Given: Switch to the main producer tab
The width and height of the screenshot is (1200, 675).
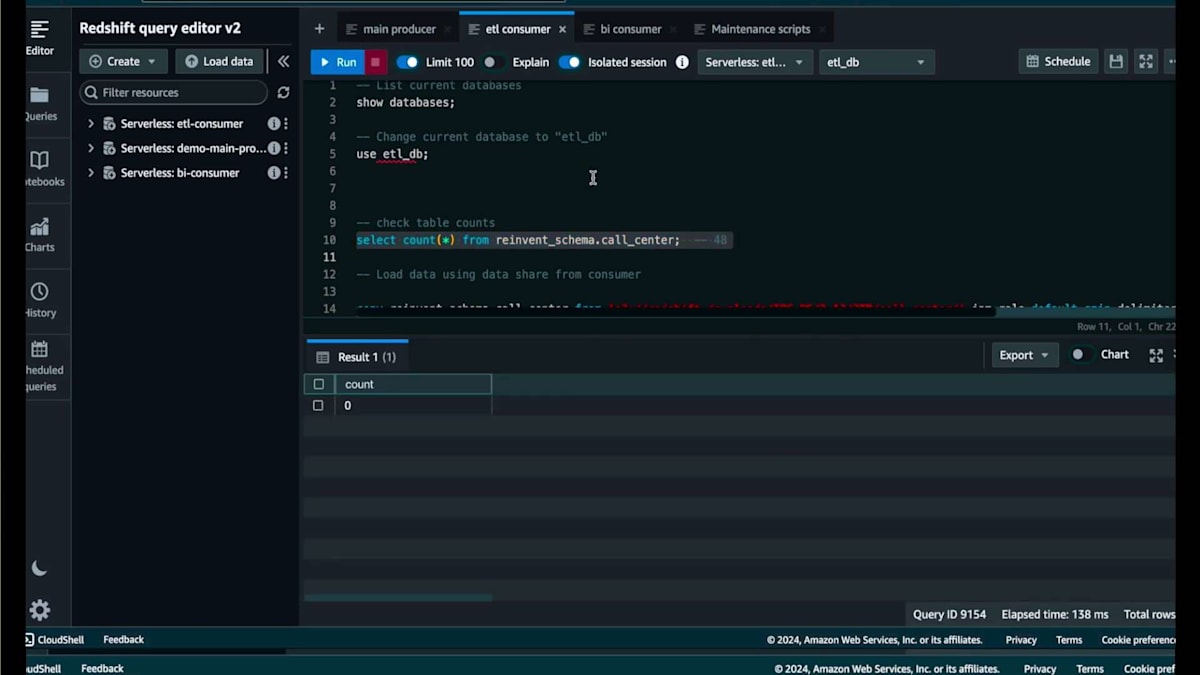Looking at the screenshot, I should [x=399, y=29].
